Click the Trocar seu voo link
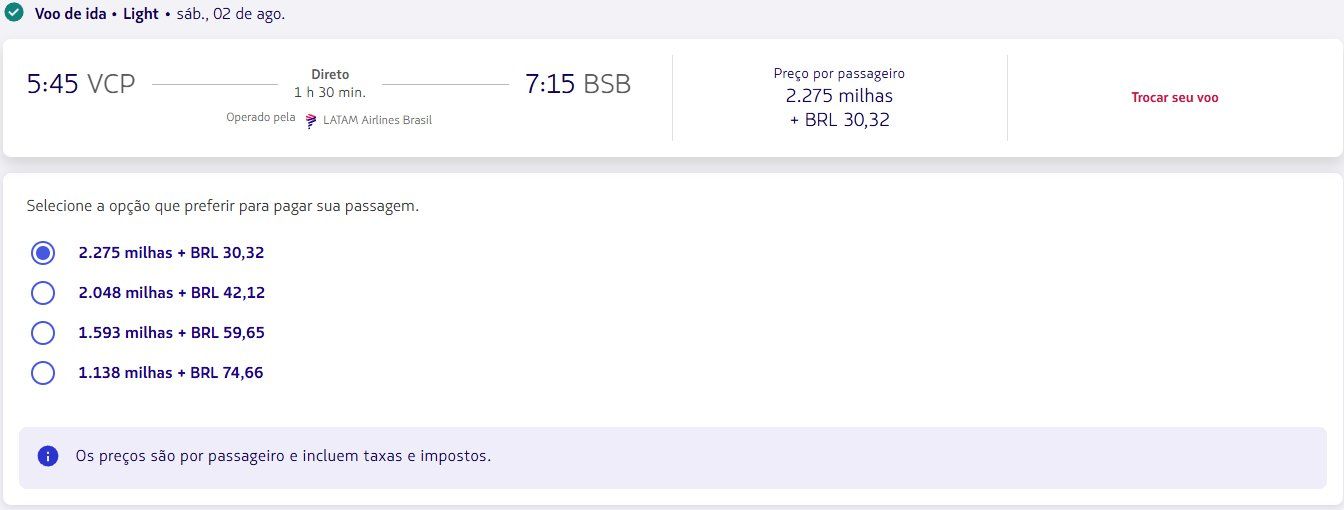Screen dimensions: 1344x510 coord(1175,98)
